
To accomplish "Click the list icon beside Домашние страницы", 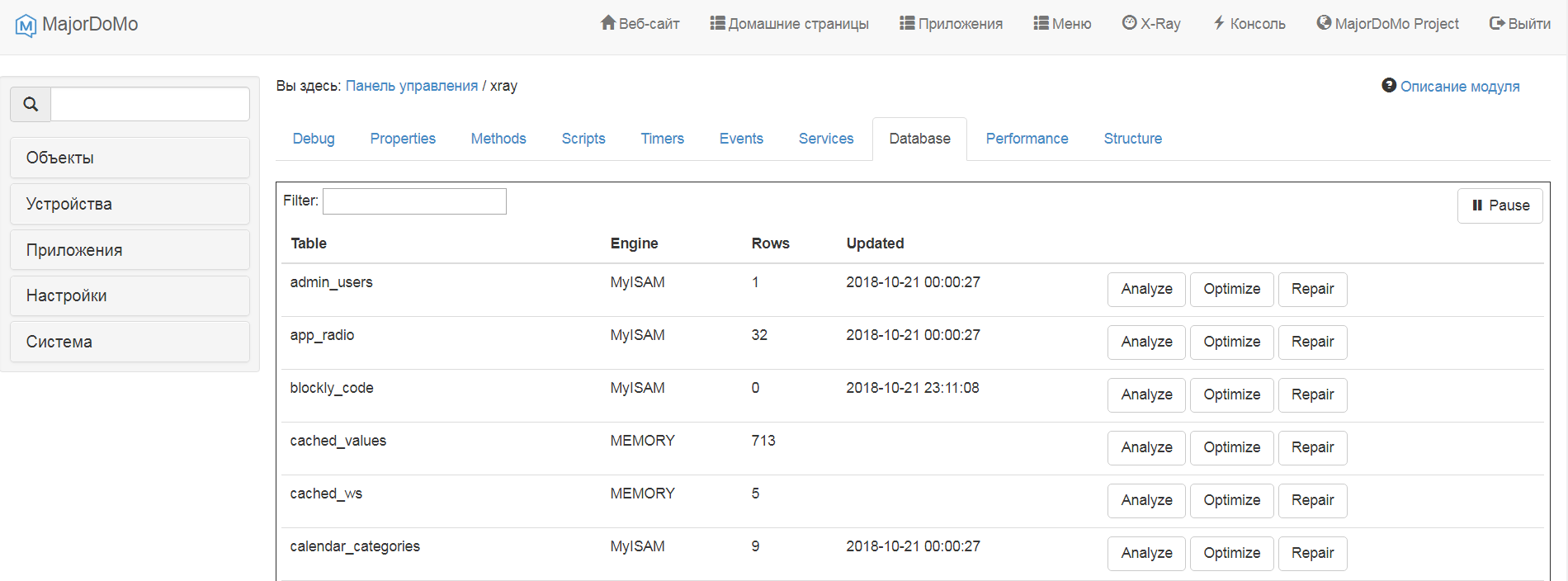I will pos(717,23).
